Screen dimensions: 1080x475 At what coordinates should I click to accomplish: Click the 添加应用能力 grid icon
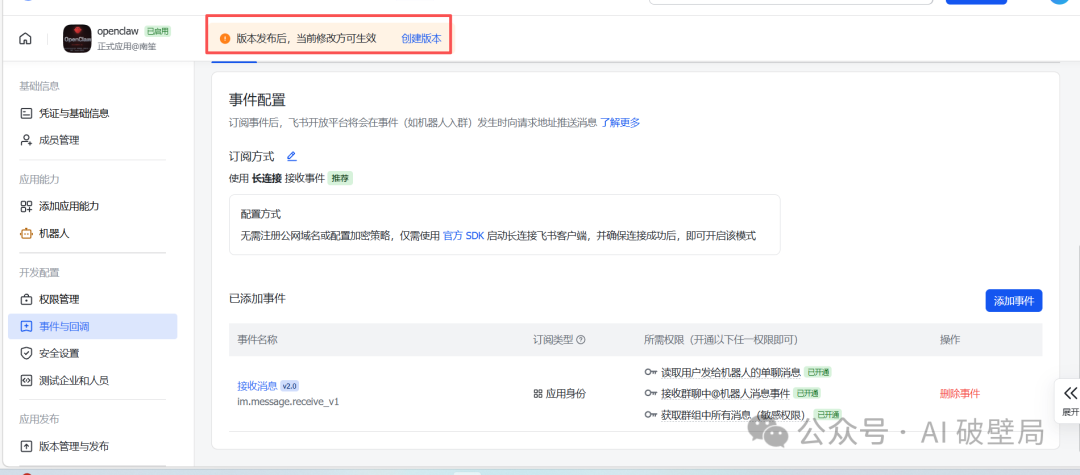26,206
